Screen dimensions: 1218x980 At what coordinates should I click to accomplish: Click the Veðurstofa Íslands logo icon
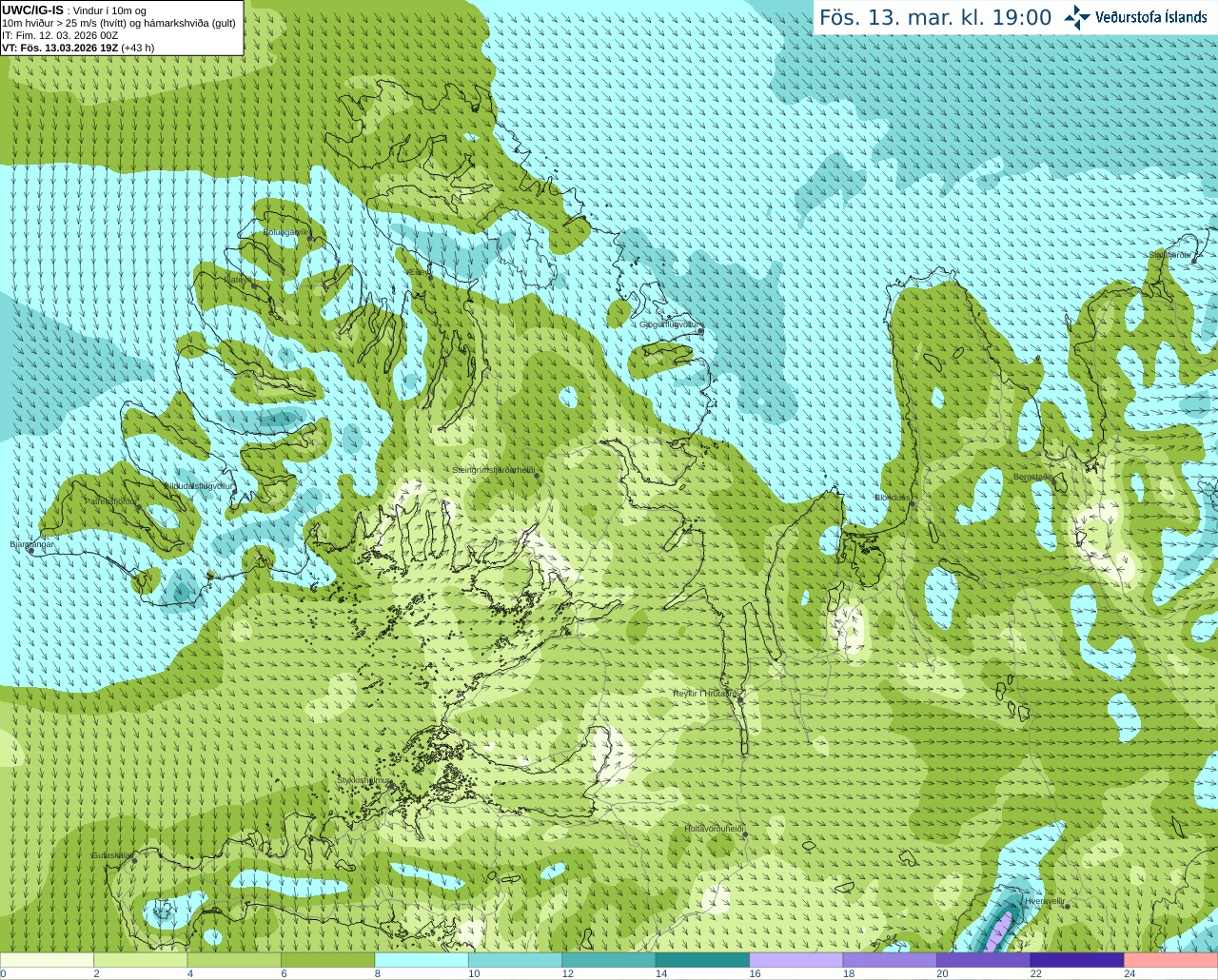point(1077,17)
